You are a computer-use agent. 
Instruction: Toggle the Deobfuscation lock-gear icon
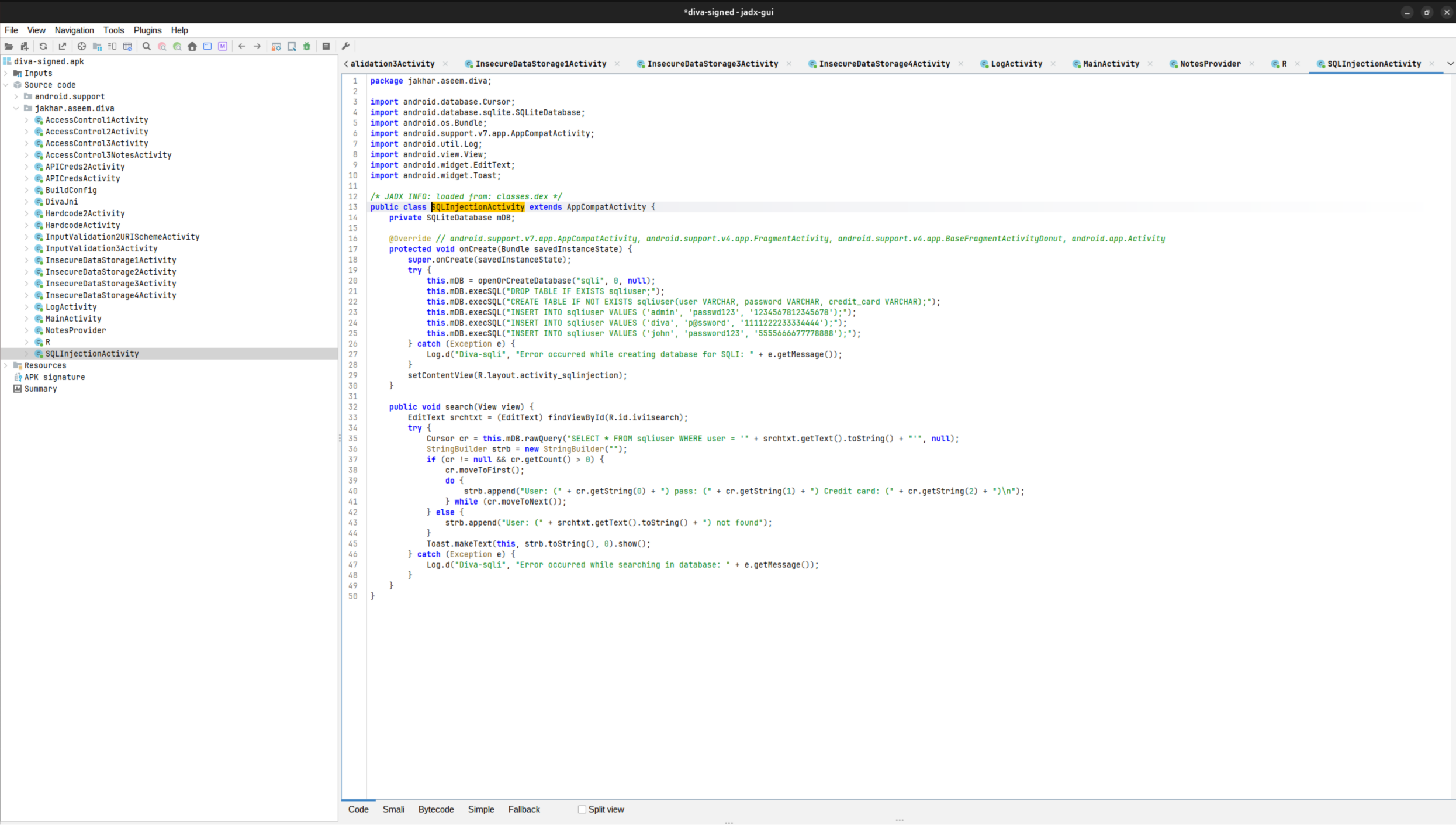point(276,46)
